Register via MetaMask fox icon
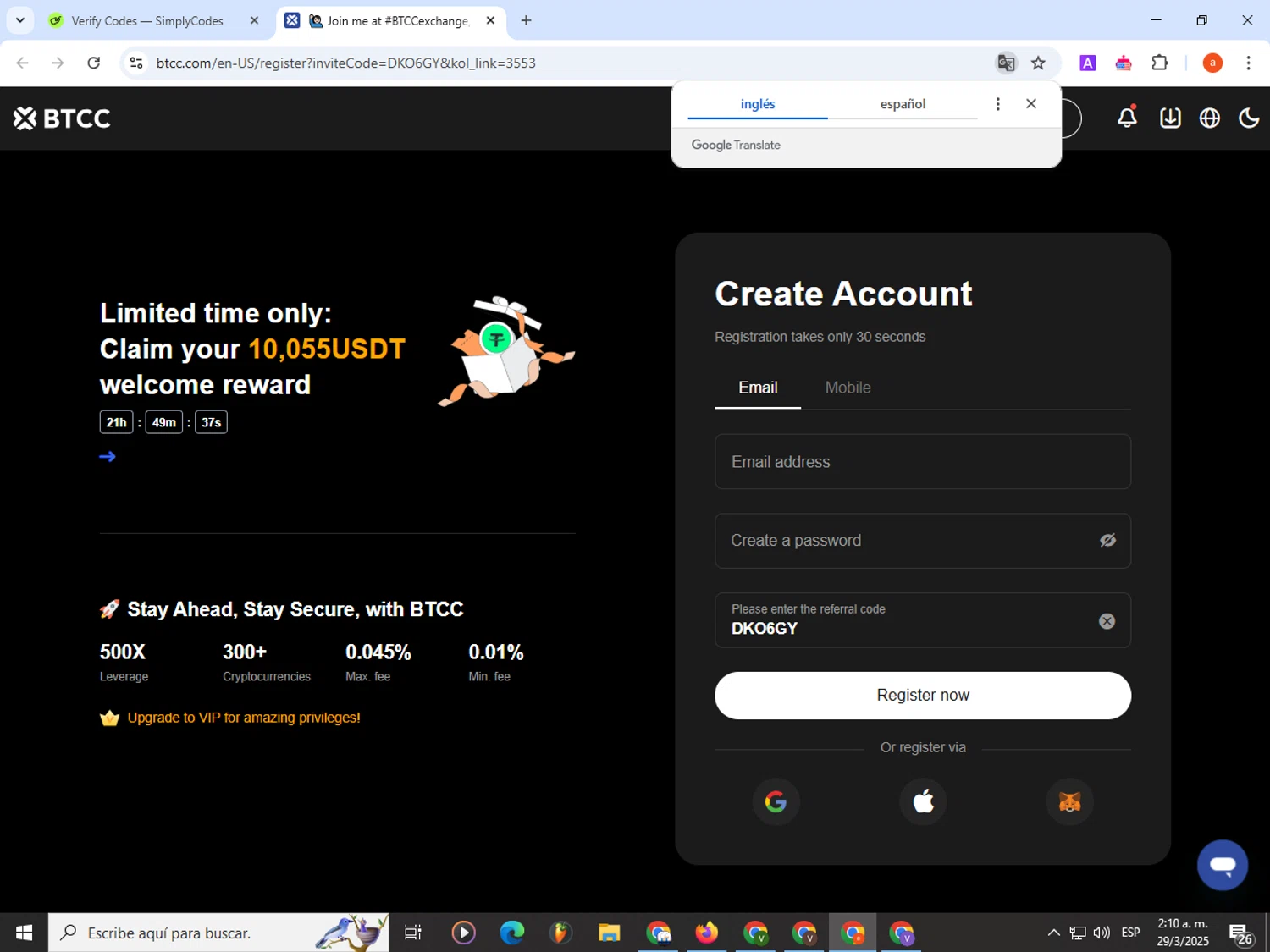The image size is (1270, 952). tap(1069, 801)
